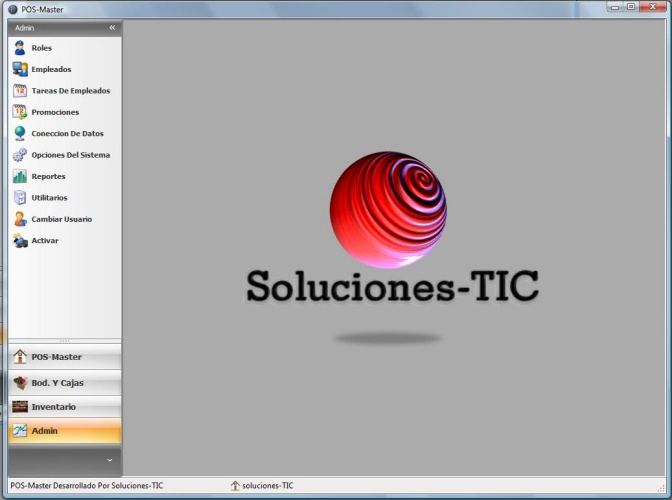Click the navigation pane splitter grip dots

[65, 341]
